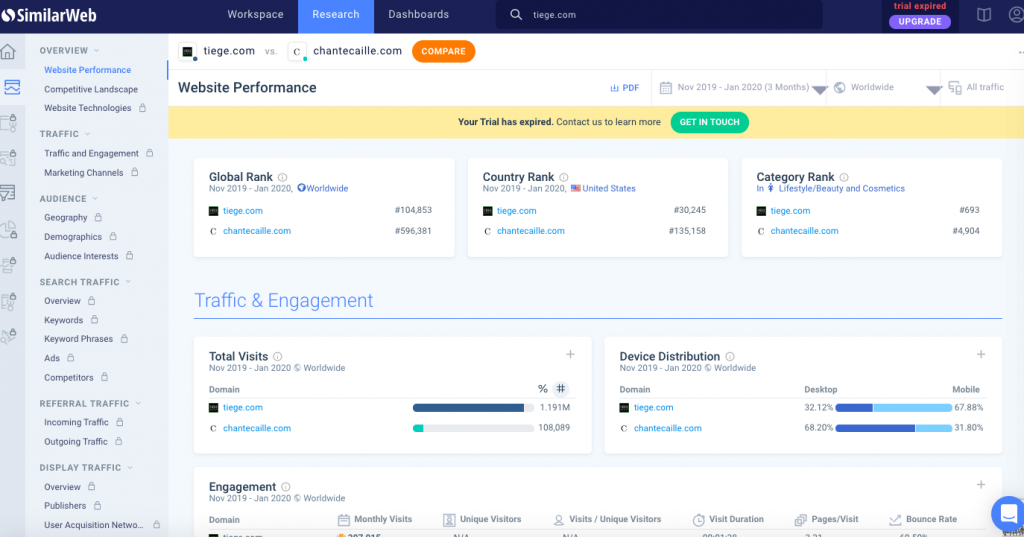The image size is (1024, 537).
Task: Open the date range dropdown arrow
Action: pos(820,90)
